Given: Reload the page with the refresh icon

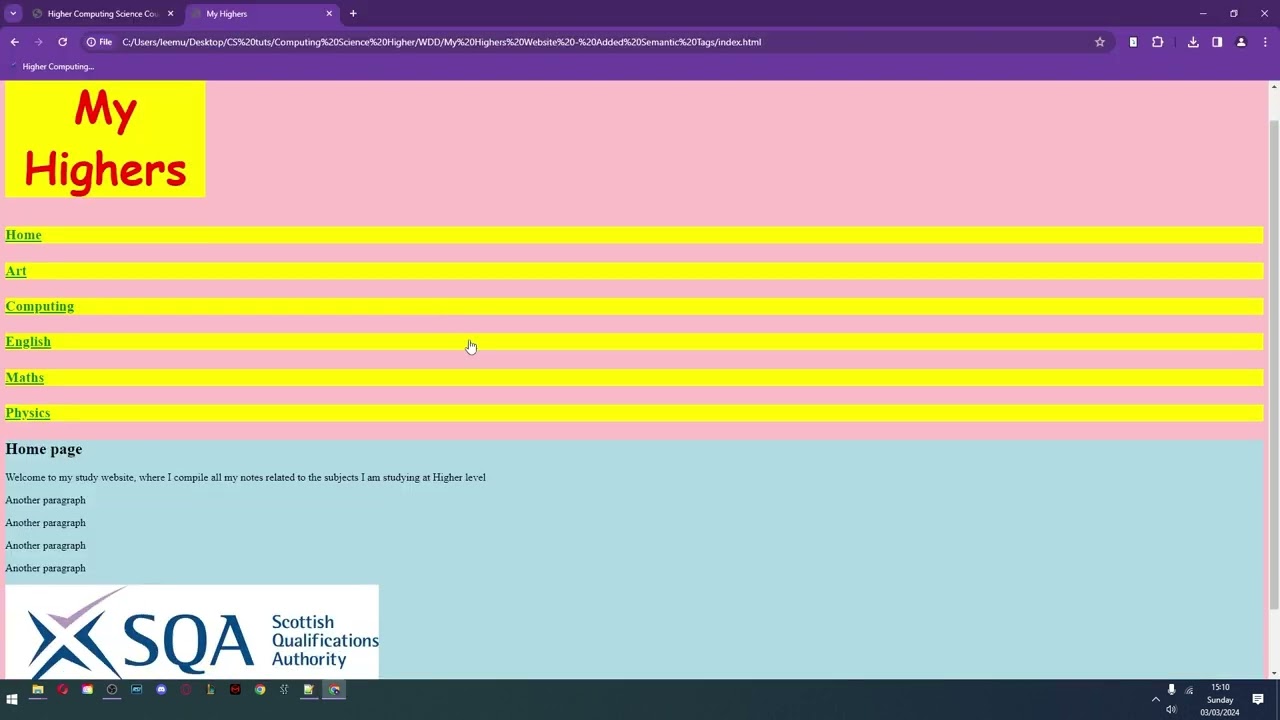Looking at the screenshot, I should pyautogui.click(x=62, y=42).
